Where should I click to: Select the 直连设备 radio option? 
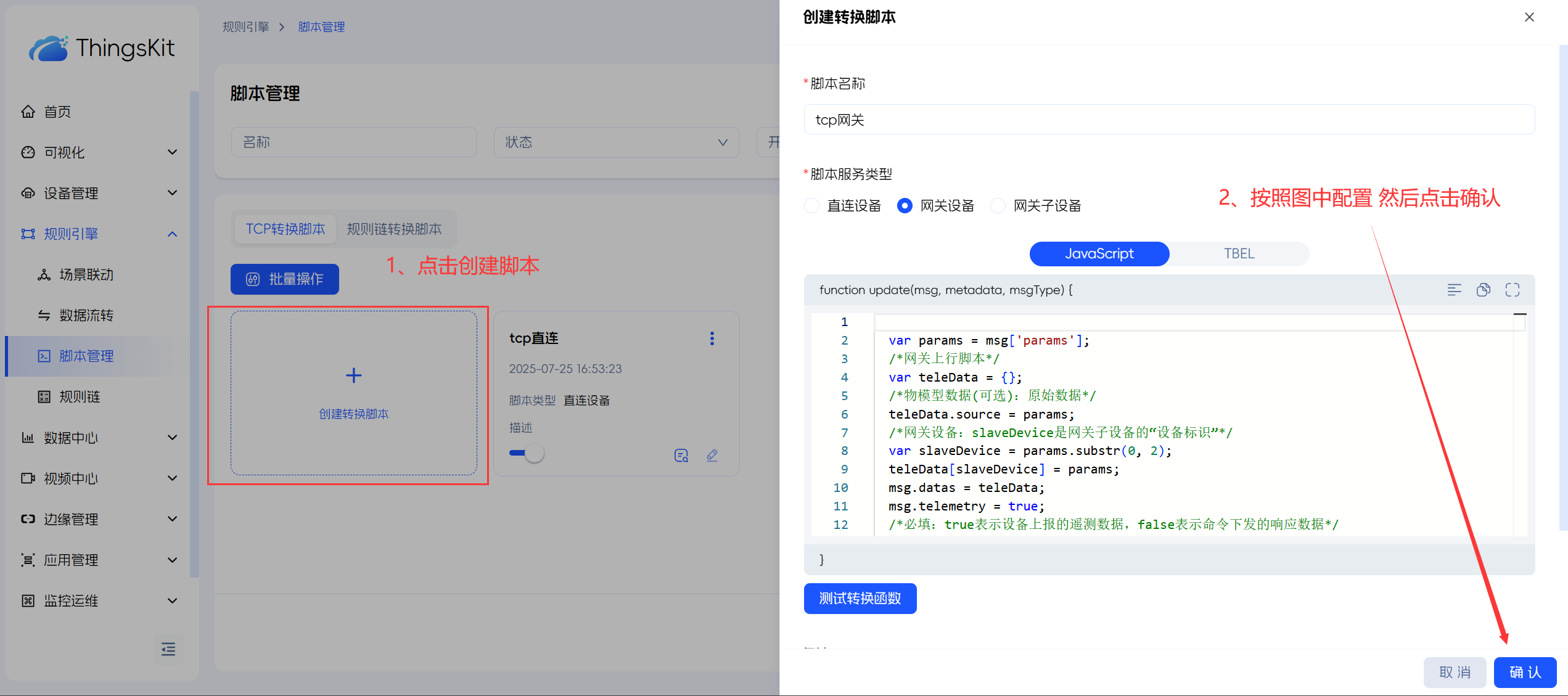pos(812,206)
